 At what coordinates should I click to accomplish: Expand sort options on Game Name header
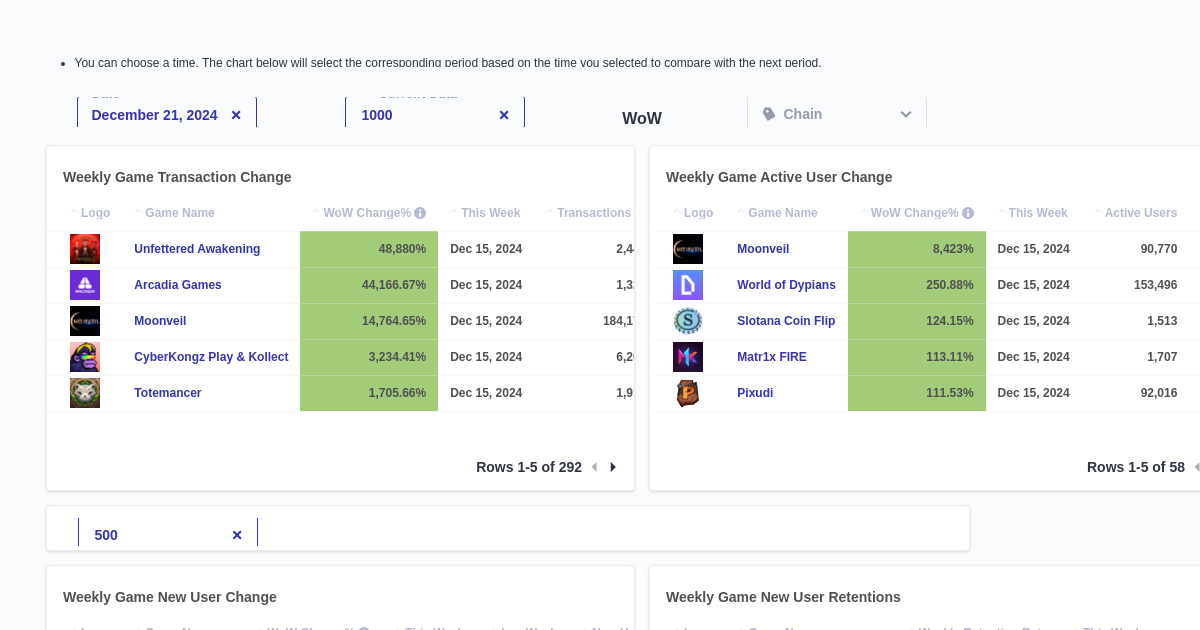[x=138, y=212]
